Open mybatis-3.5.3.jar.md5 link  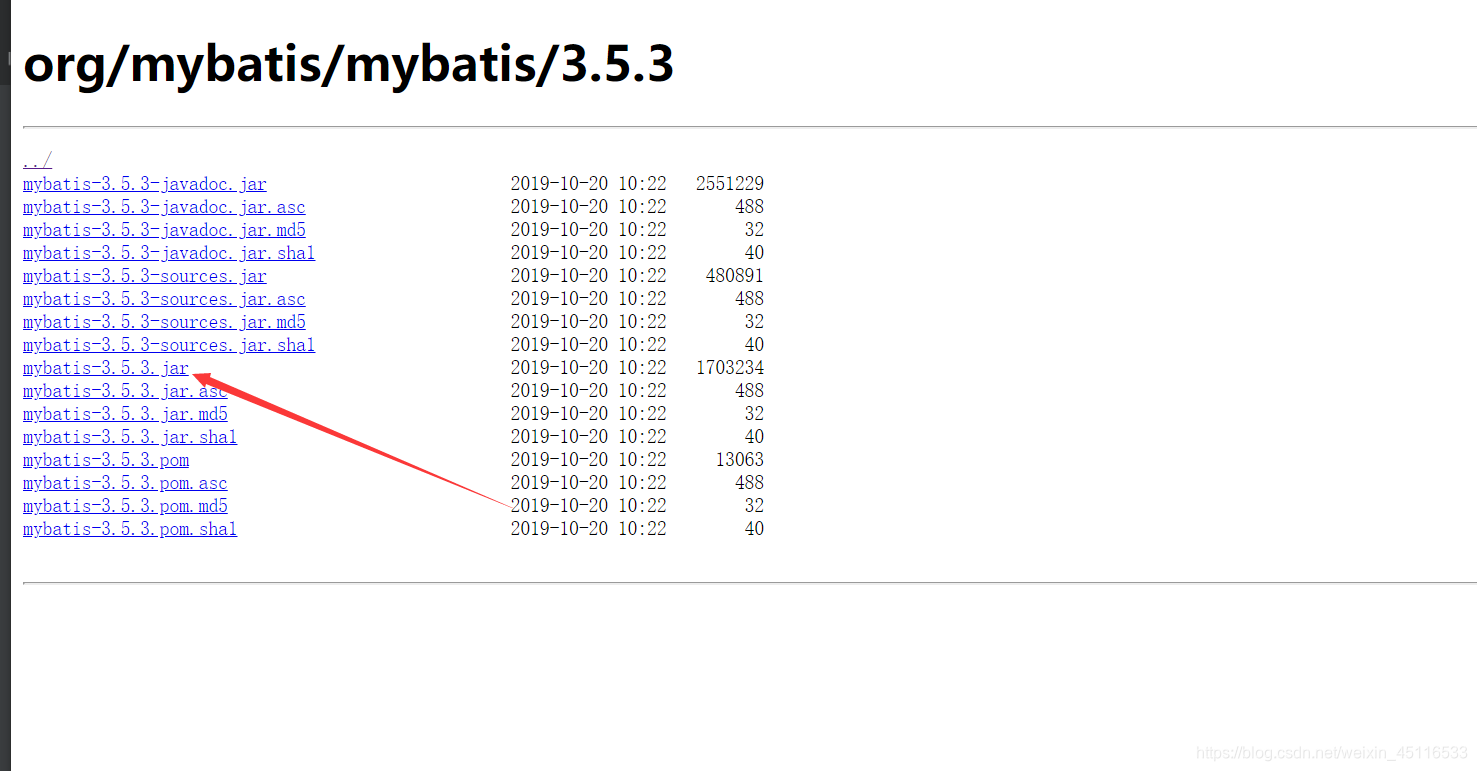pos(125,414)
